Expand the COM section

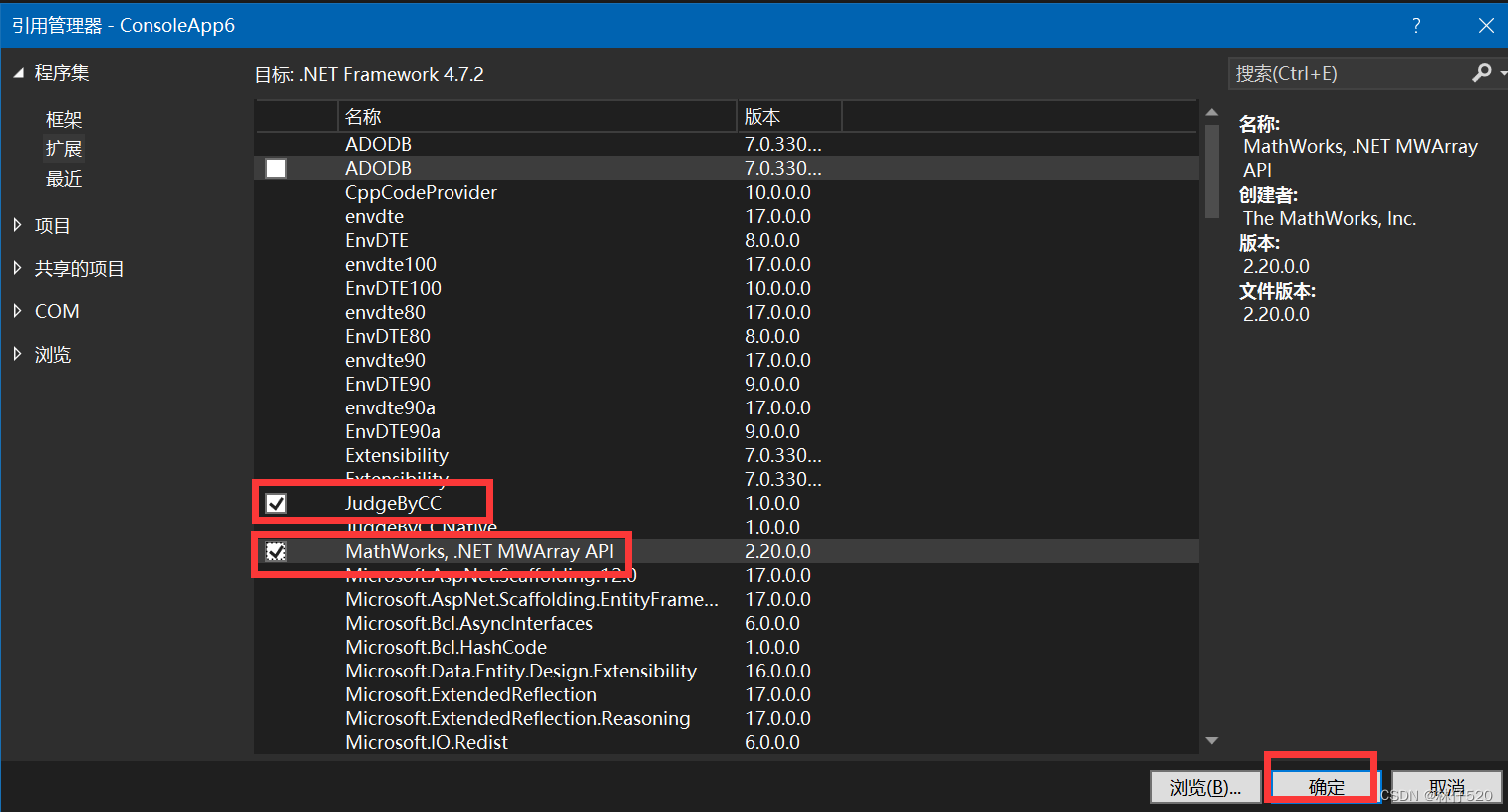20,310
